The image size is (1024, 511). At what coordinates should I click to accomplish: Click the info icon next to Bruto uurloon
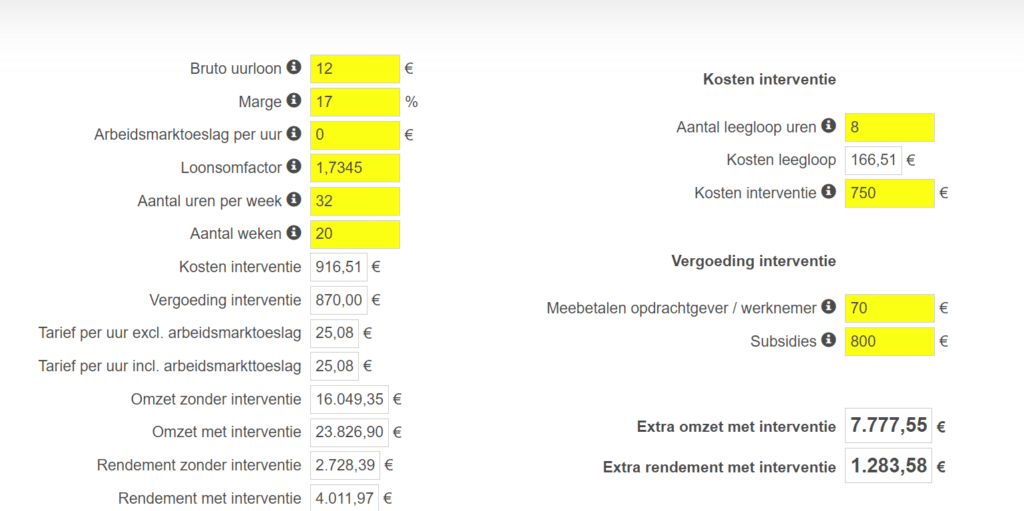point(294,67)
